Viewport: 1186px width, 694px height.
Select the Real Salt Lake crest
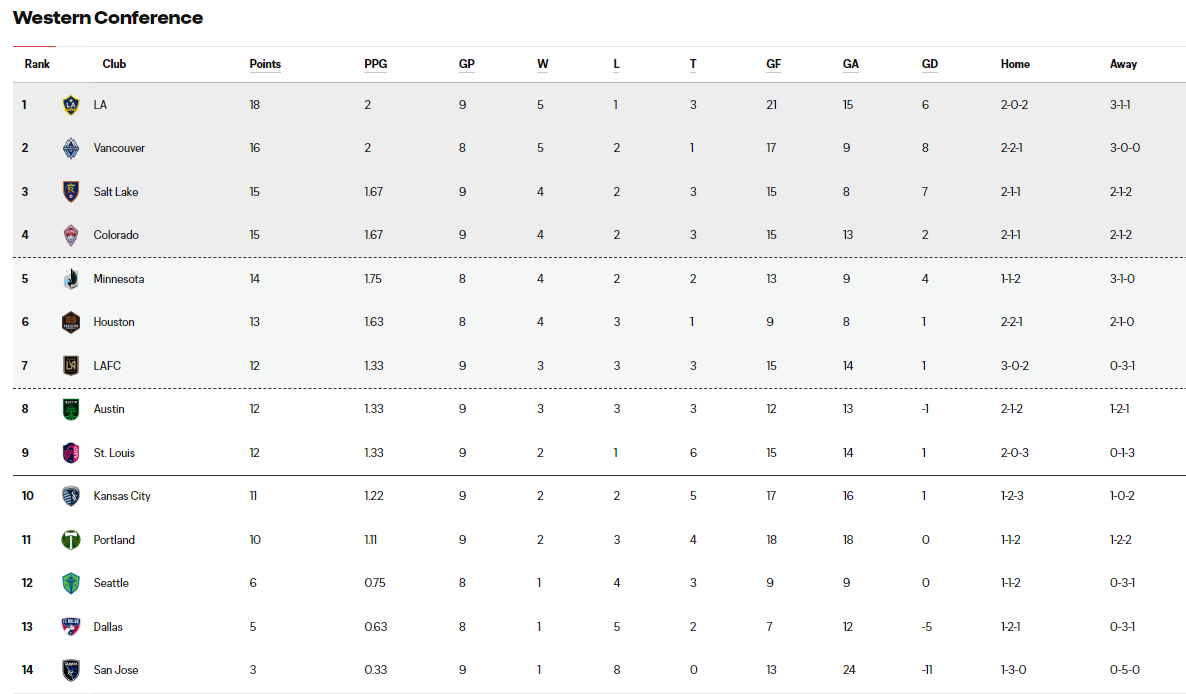70,192
